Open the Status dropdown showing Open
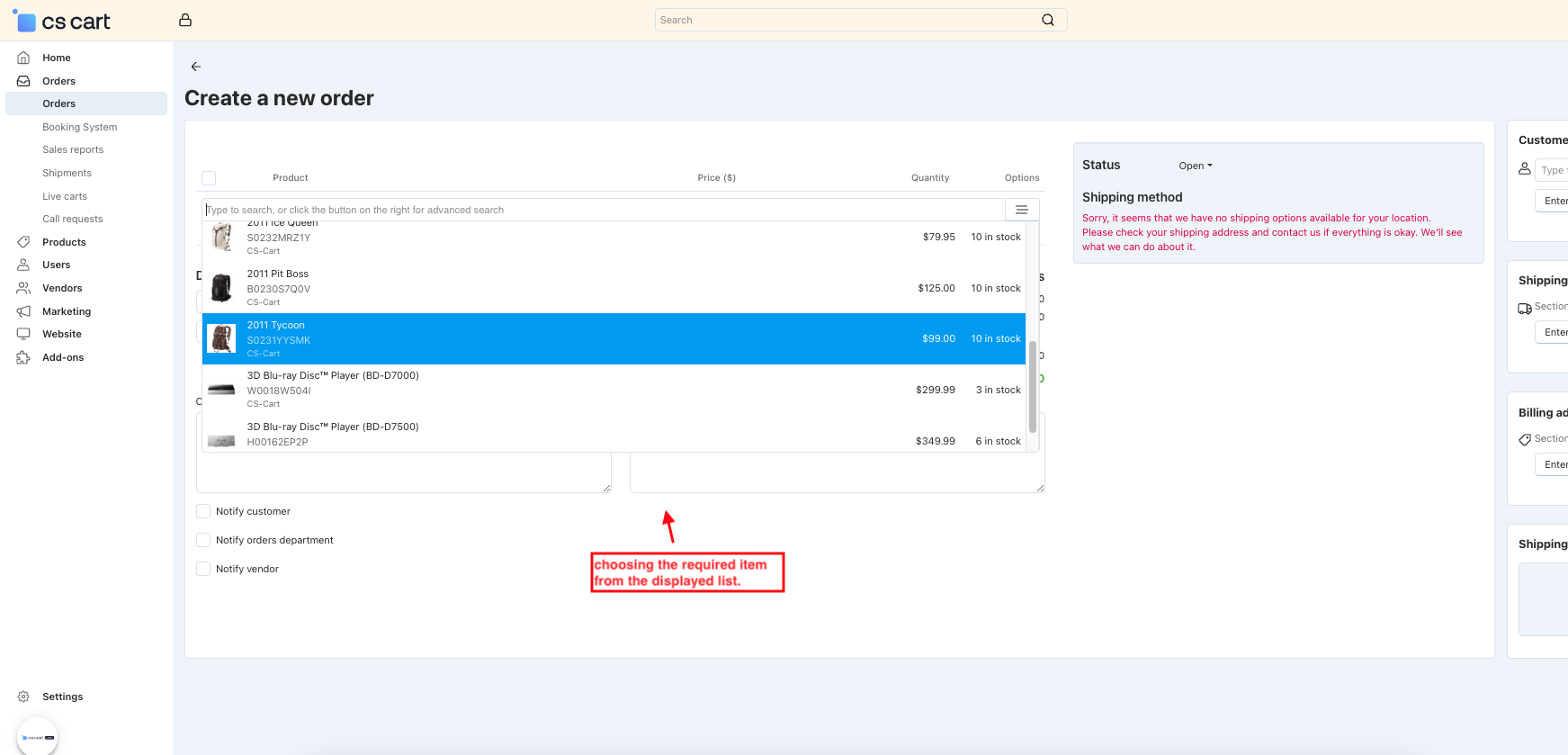This screenshot has height=755, width=1568. pos(1195,166)
